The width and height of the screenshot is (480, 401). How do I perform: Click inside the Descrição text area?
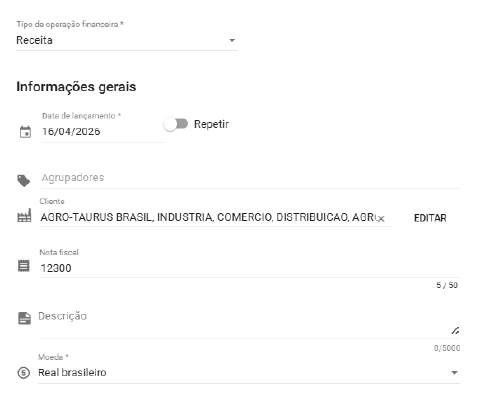tap(249, 323)
